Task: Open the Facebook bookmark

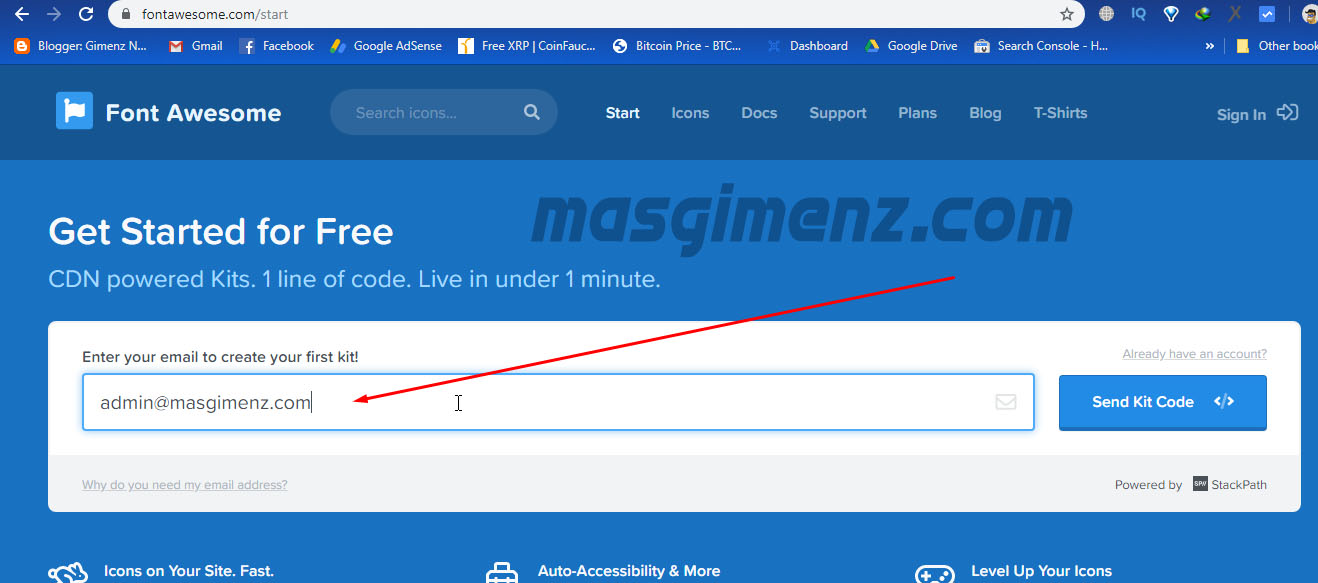Action: (277, 46)
